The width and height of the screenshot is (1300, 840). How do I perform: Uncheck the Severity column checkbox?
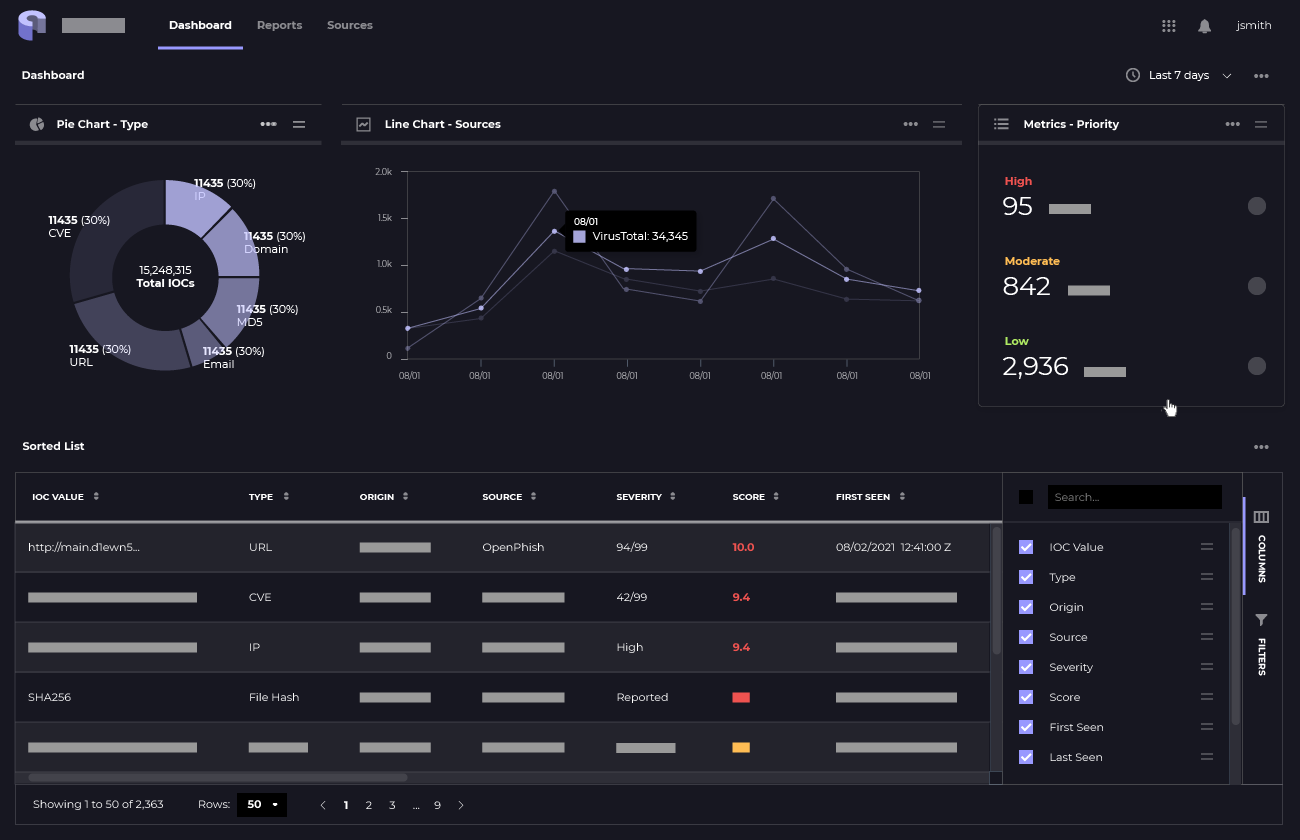click(x=1026, y=667)
